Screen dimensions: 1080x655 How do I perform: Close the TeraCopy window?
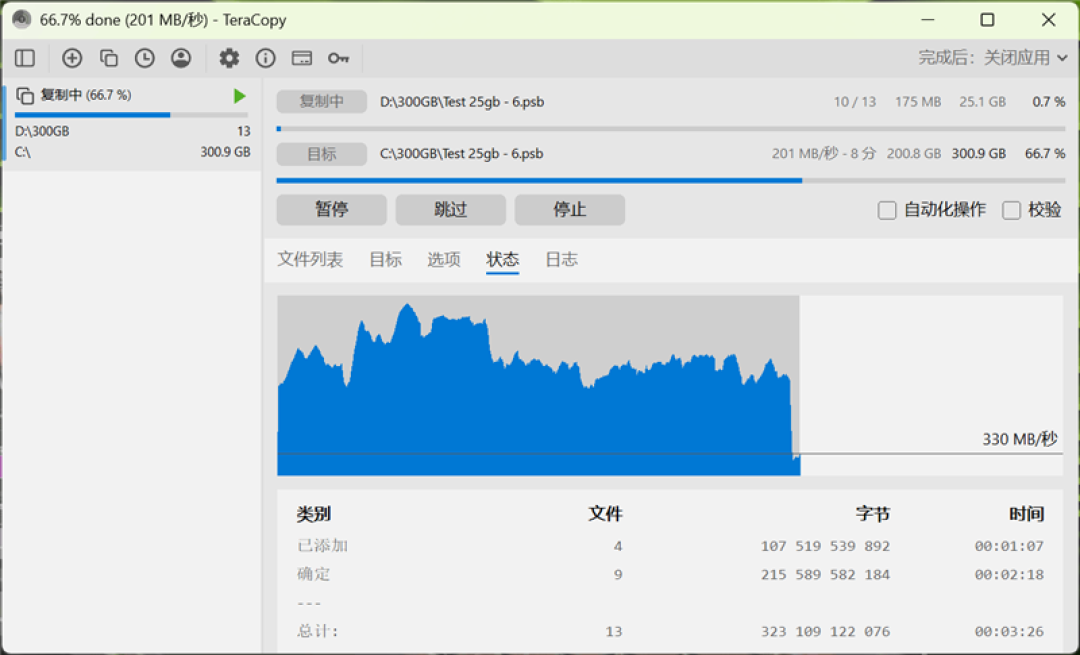coord(1048,19)
